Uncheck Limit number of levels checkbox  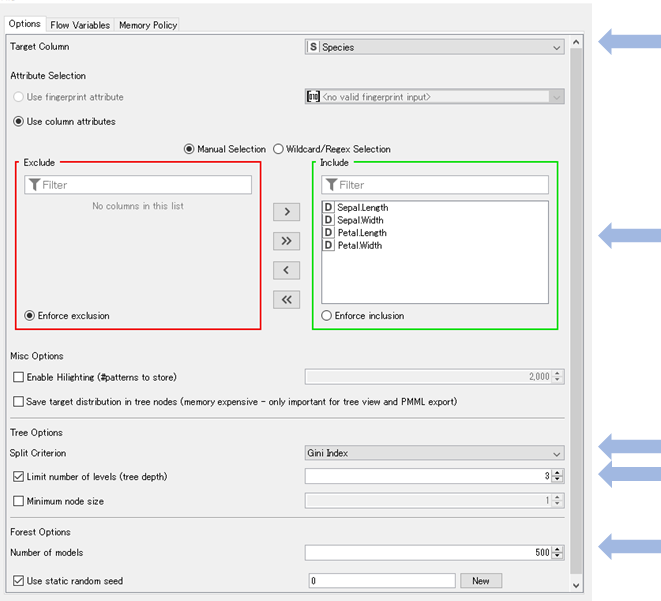[18, 477]
